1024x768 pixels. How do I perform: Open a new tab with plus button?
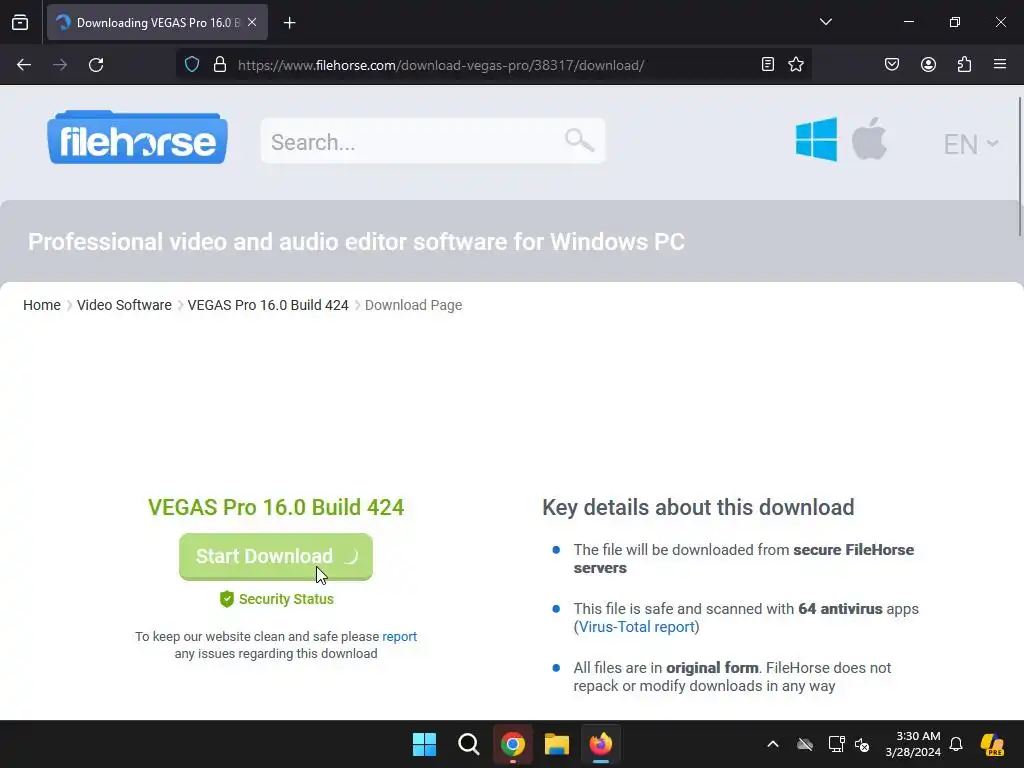(x=289, y=23)
